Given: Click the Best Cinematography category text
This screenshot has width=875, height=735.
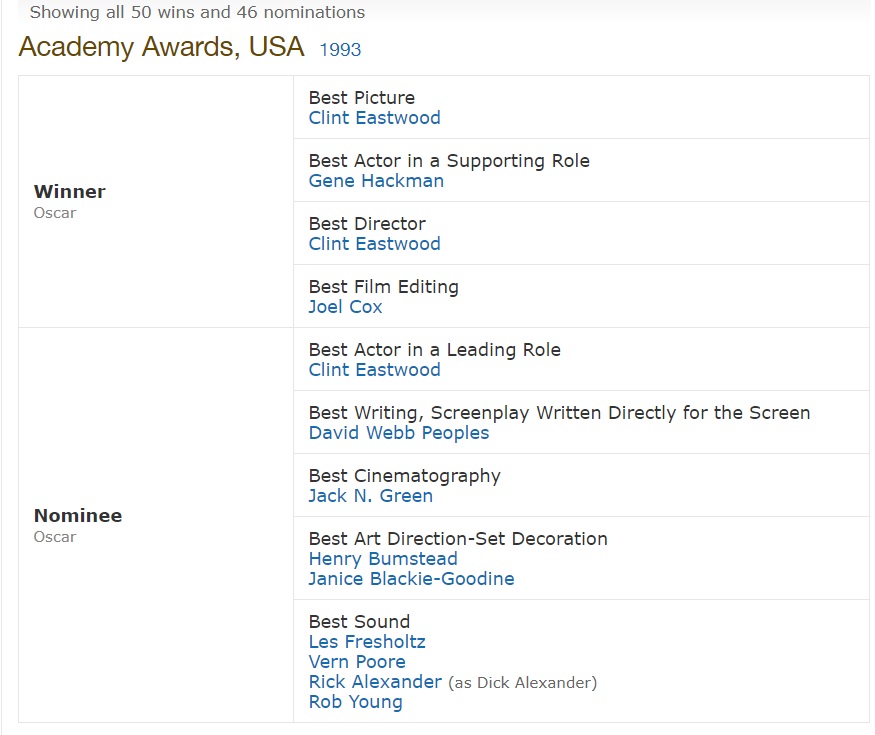Looking at the screenshot, I should tap(405, 476).
